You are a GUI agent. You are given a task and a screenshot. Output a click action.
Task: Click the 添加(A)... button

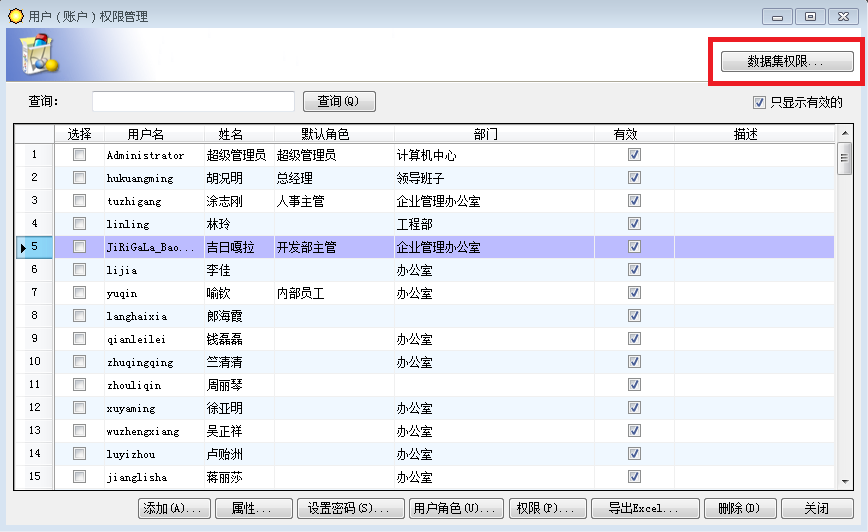coord(174,508)
